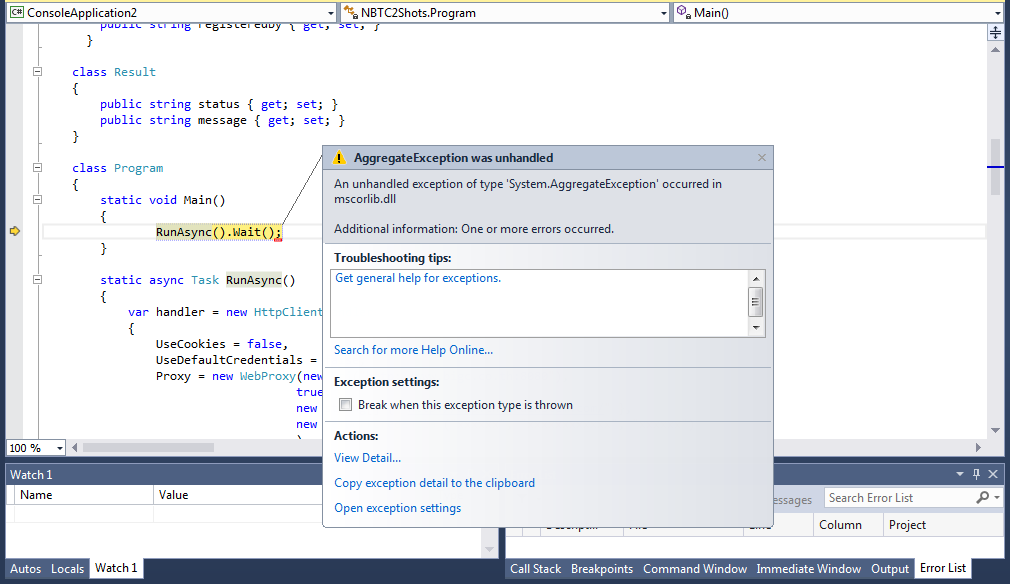Viewport: 1010px width, 584px height.
Task: Click the troubleshooting tips scrollbar thumb
Action: tap(756, 302)
